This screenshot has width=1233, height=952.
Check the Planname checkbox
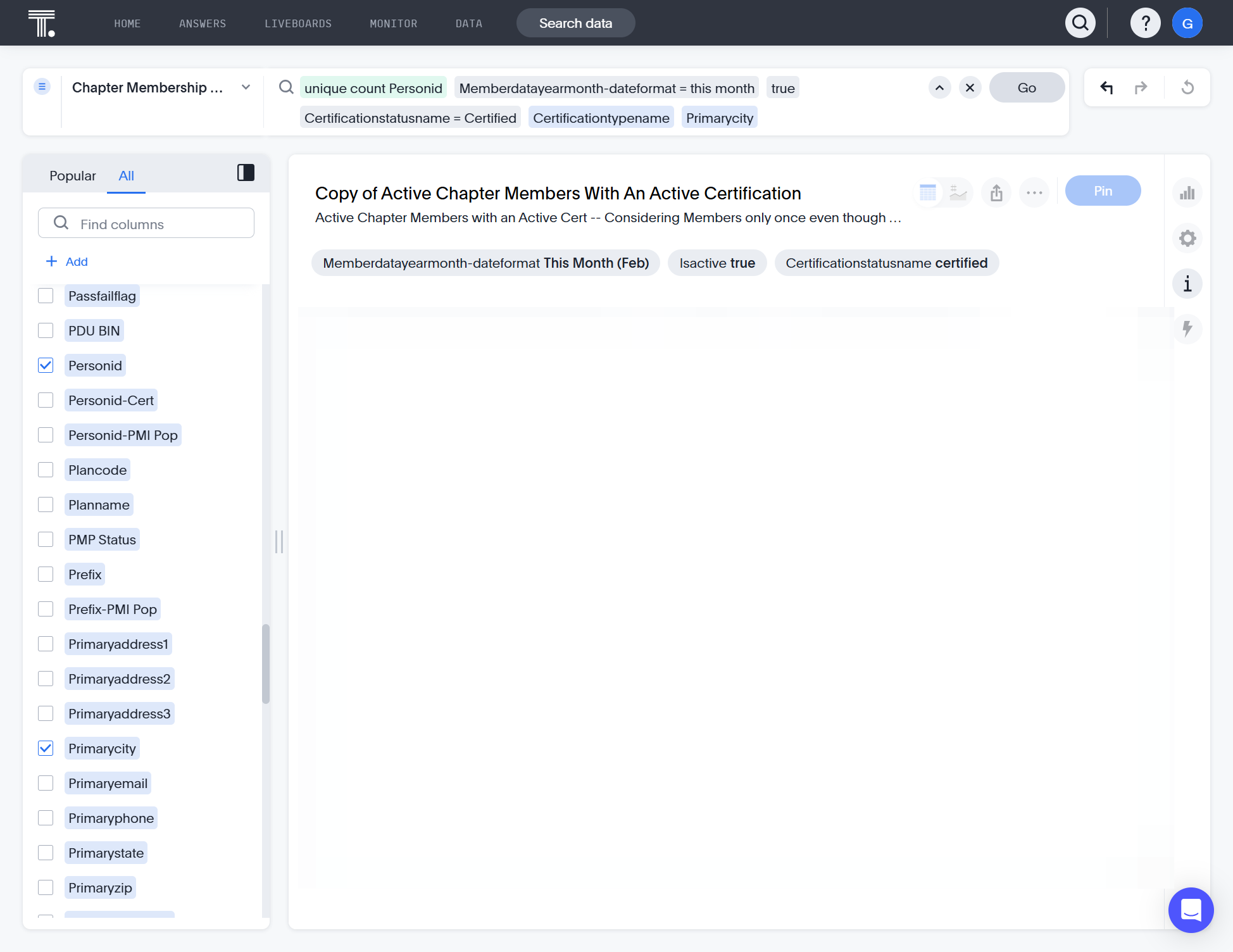click(x=46, y=504)
